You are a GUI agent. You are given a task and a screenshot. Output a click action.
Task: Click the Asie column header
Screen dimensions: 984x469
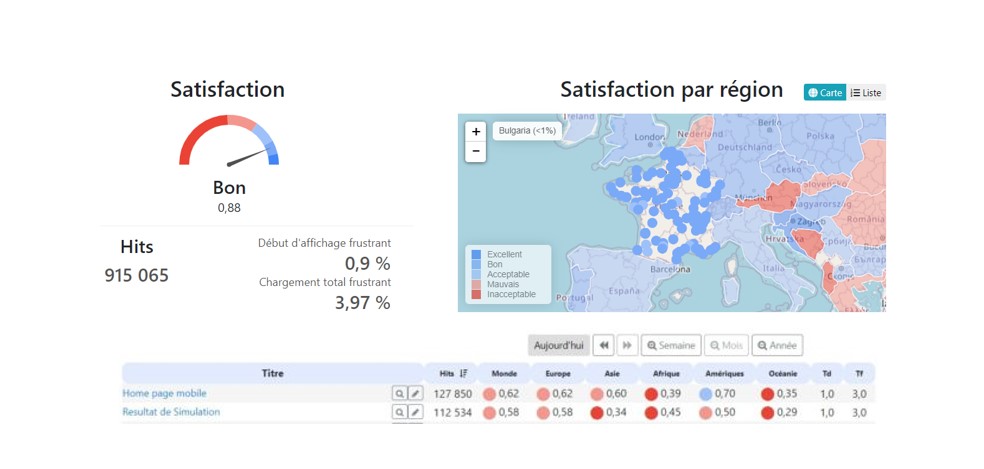(611, 373)
